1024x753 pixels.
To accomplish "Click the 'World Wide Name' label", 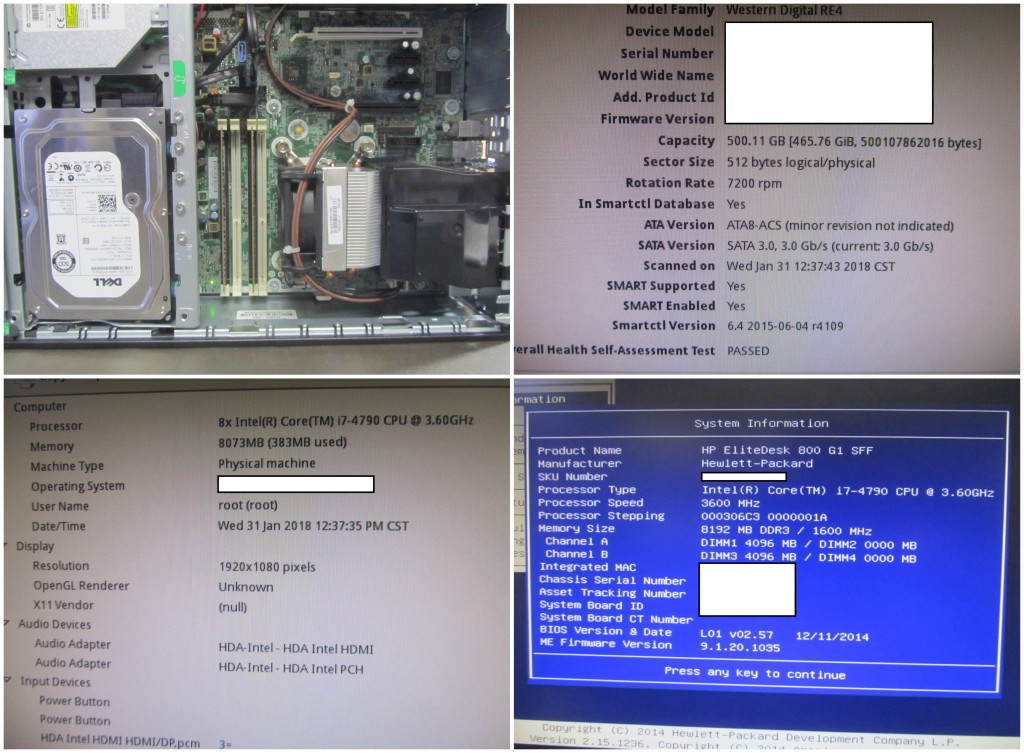I will (656, 76).
